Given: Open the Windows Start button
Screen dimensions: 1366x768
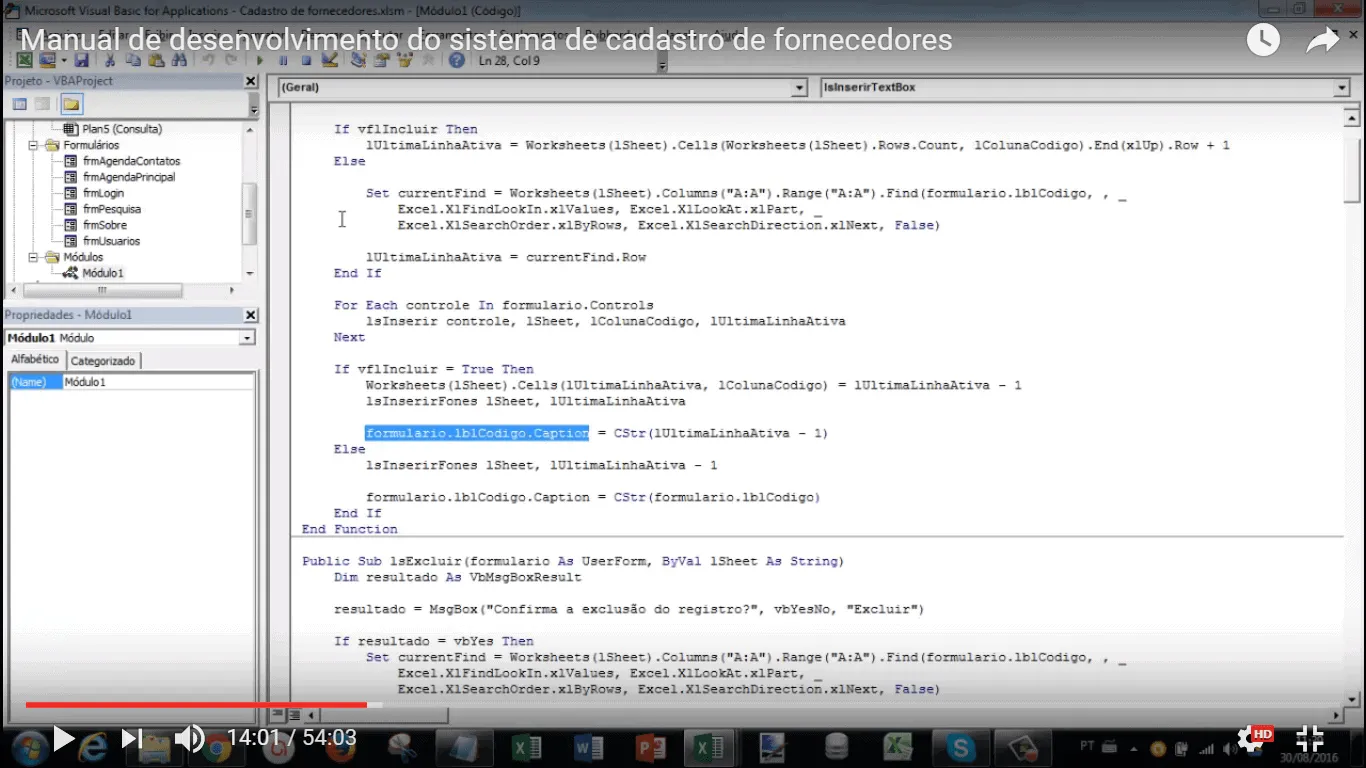Looking at the screenshot, I should click(28, 747).
